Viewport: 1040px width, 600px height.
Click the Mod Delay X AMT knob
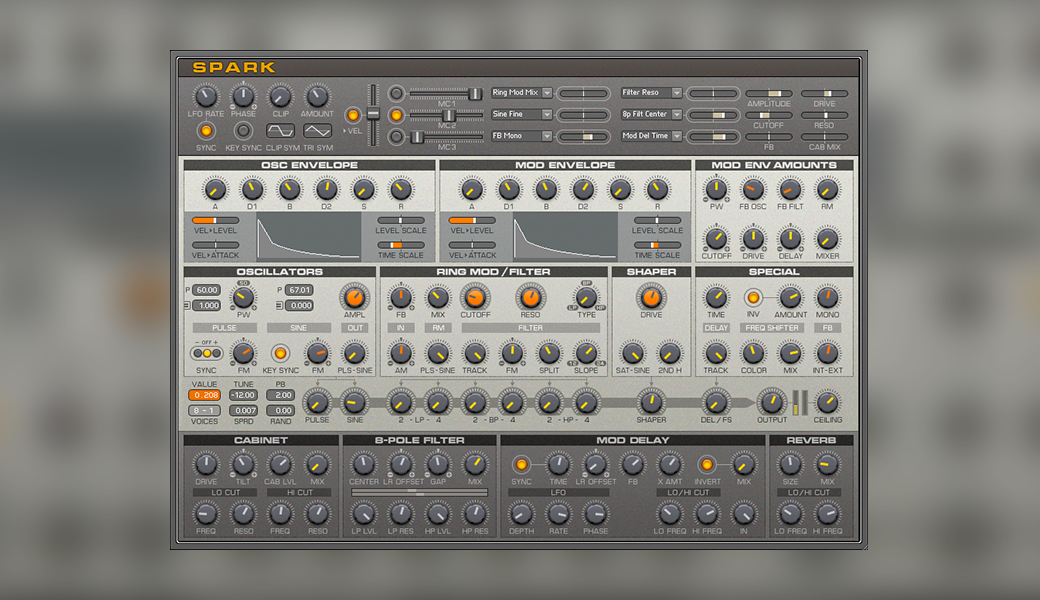(669, 464)
